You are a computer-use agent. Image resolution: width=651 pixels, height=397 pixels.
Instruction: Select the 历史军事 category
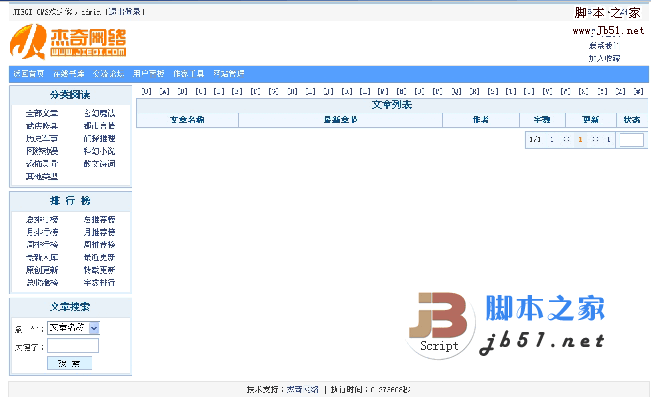tap(42, 138)
